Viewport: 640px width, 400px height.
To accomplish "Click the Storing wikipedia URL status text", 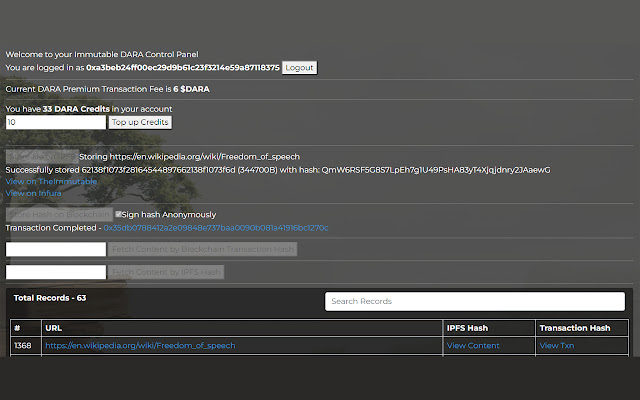I will 189,157.
